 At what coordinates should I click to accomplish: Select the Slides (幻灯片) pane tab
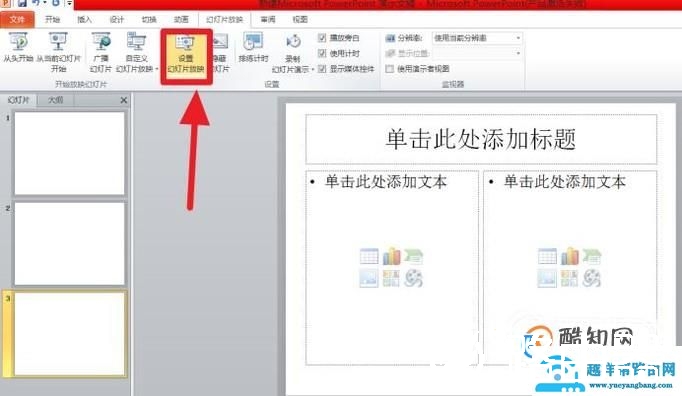[x=18, y=100]
